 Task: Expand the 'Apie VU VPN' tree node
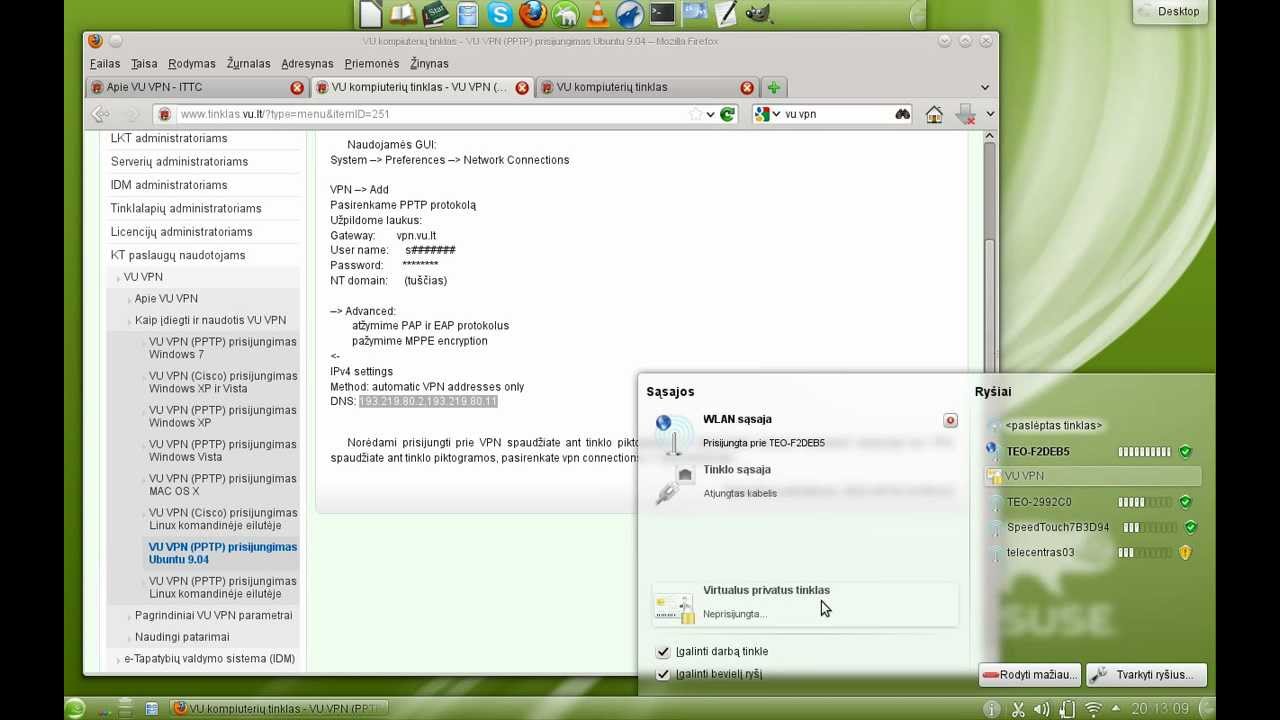[x=129, y=299]
